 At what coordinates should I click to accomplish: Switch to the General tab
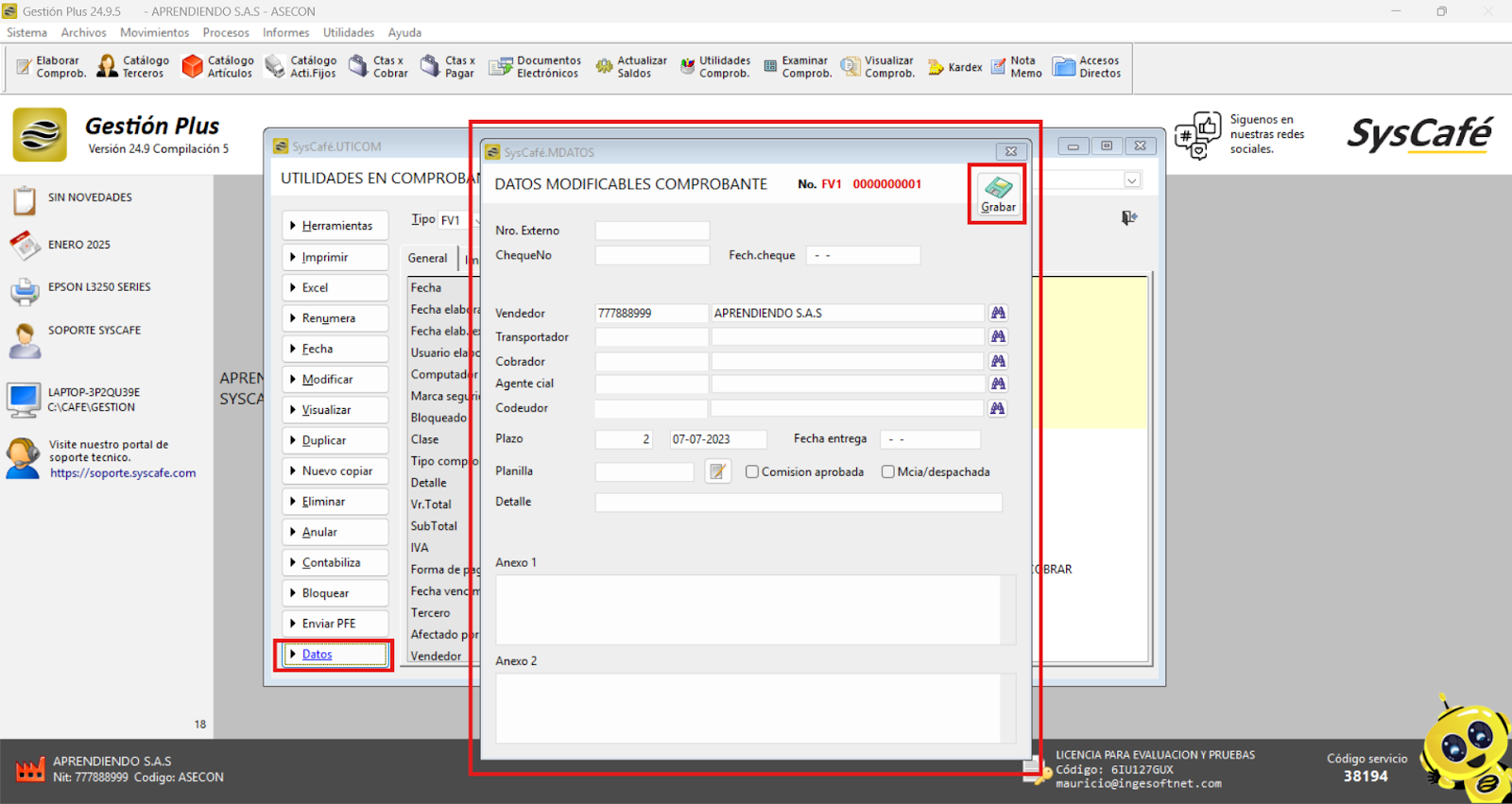[427, 258]
